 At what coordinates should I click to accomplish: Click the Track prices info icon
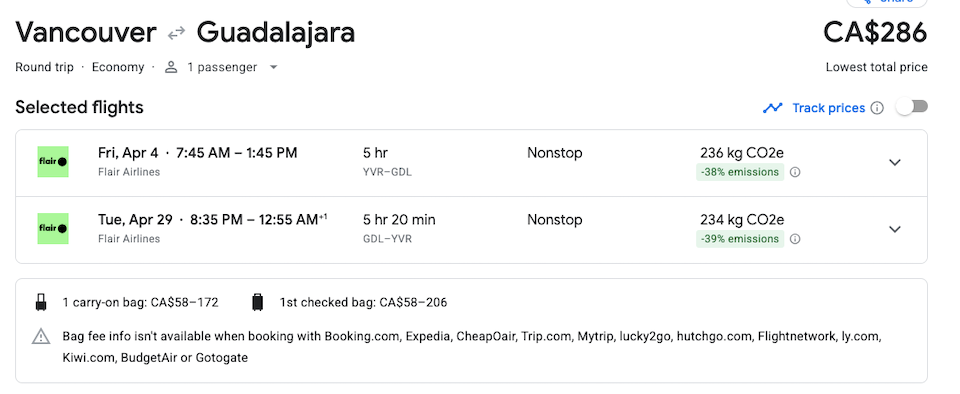click(877, 108)
